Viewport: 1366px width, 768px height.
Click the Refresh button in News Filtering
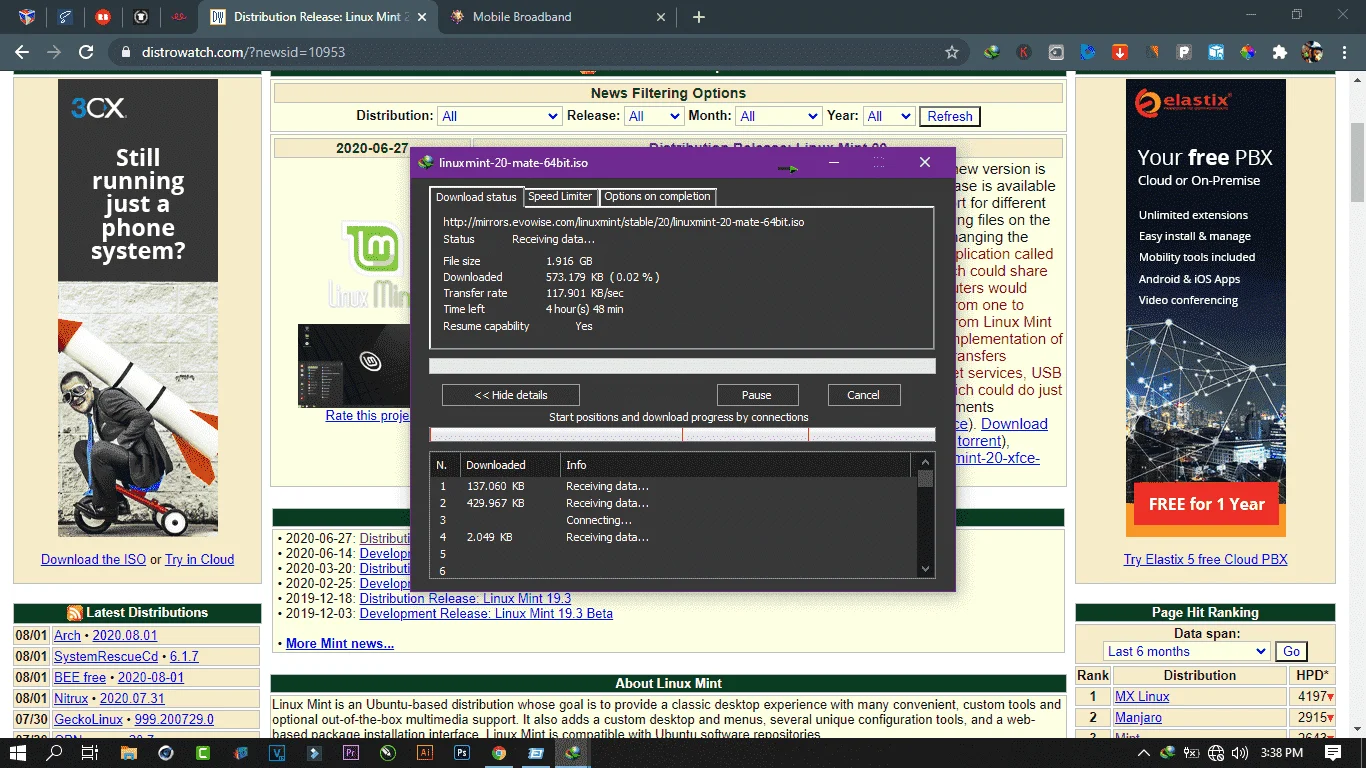click(950, 116)
